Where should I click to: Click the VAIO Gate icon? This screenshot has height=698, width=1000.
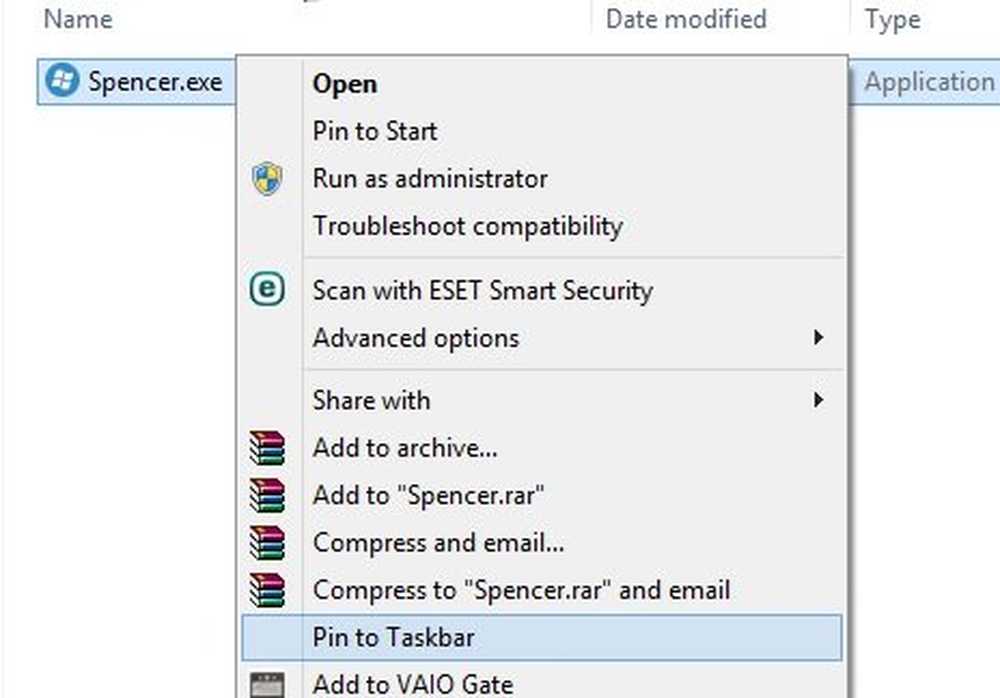267,685
